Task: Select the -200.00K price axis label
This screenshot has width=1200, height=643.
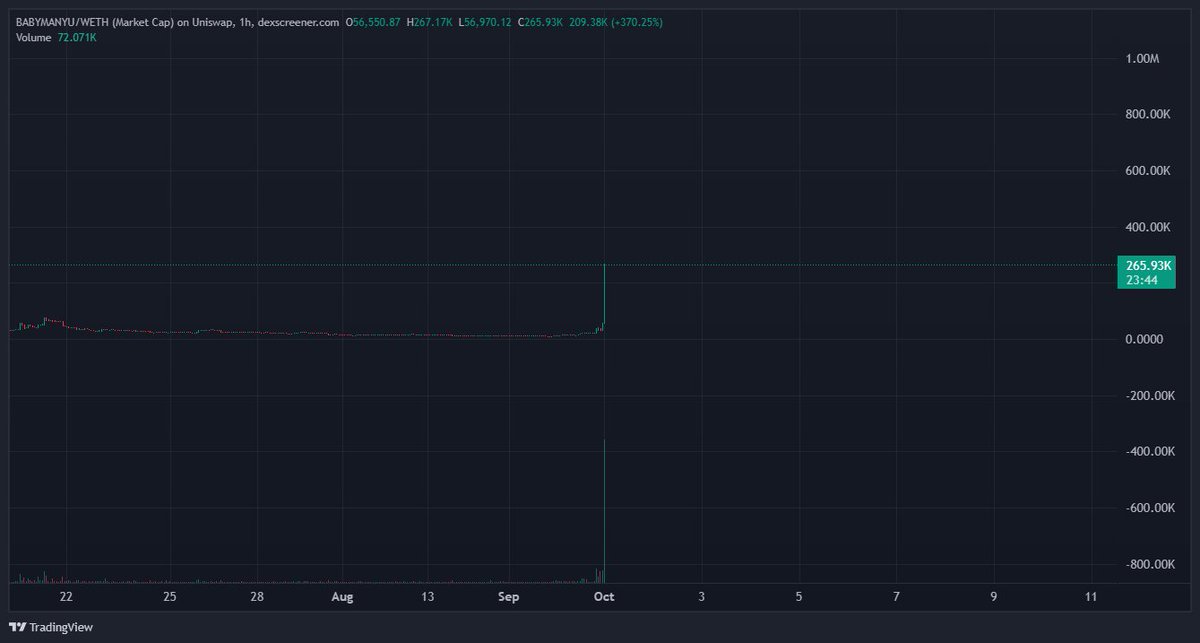Action: (1149, 396)
